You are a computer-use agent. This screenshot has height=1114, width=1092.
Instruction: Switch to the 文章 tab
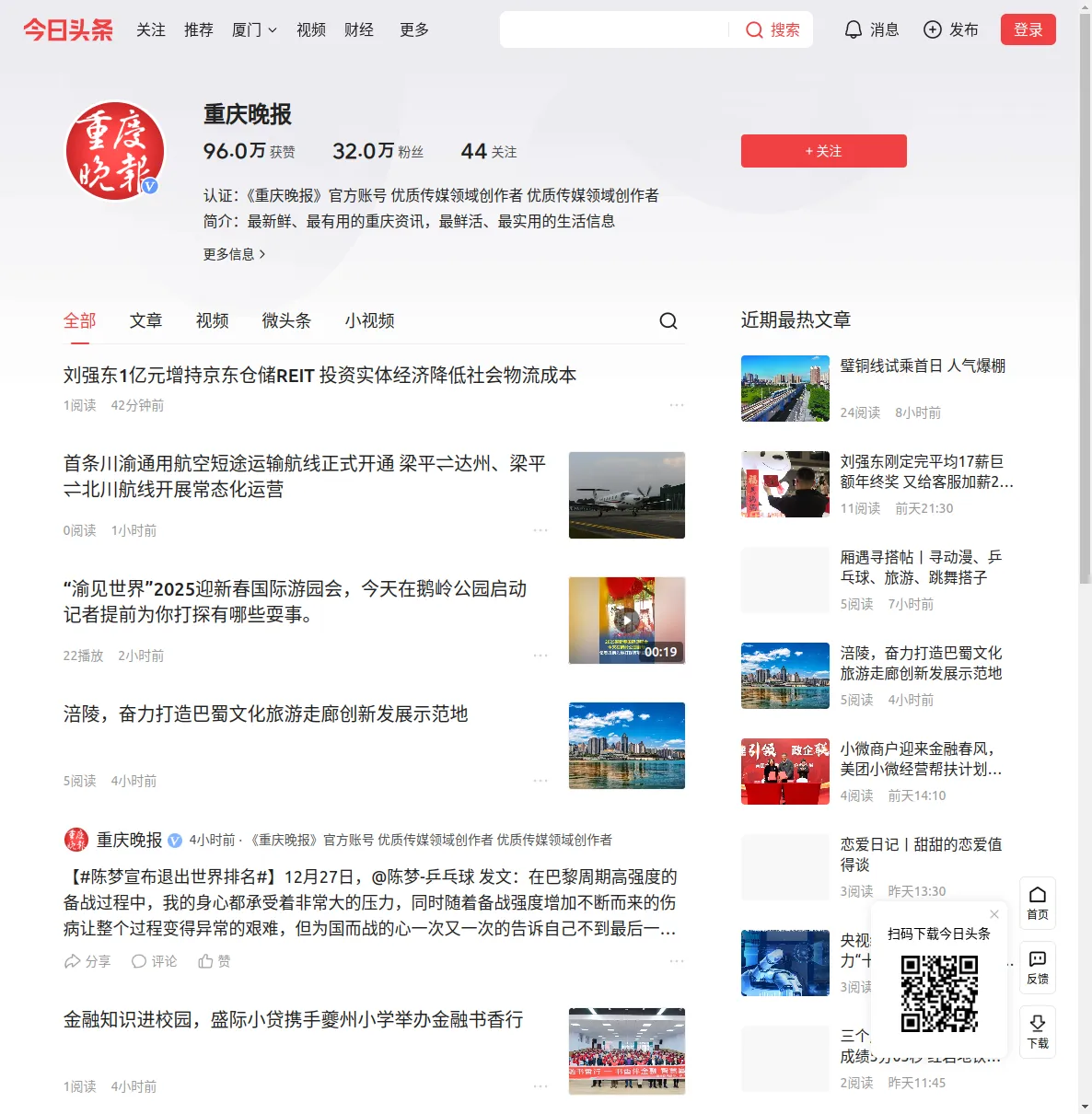[x=146, y=320]
